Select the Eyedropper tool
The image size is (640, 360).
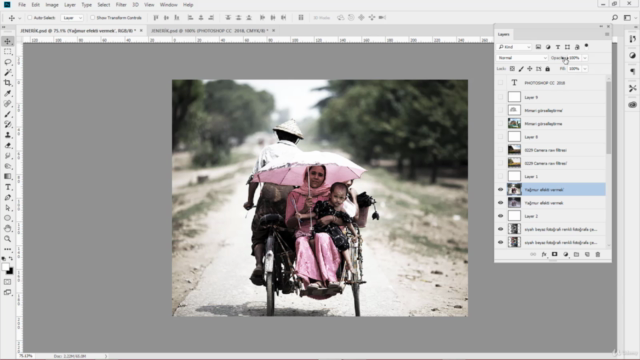click(8, 93)
